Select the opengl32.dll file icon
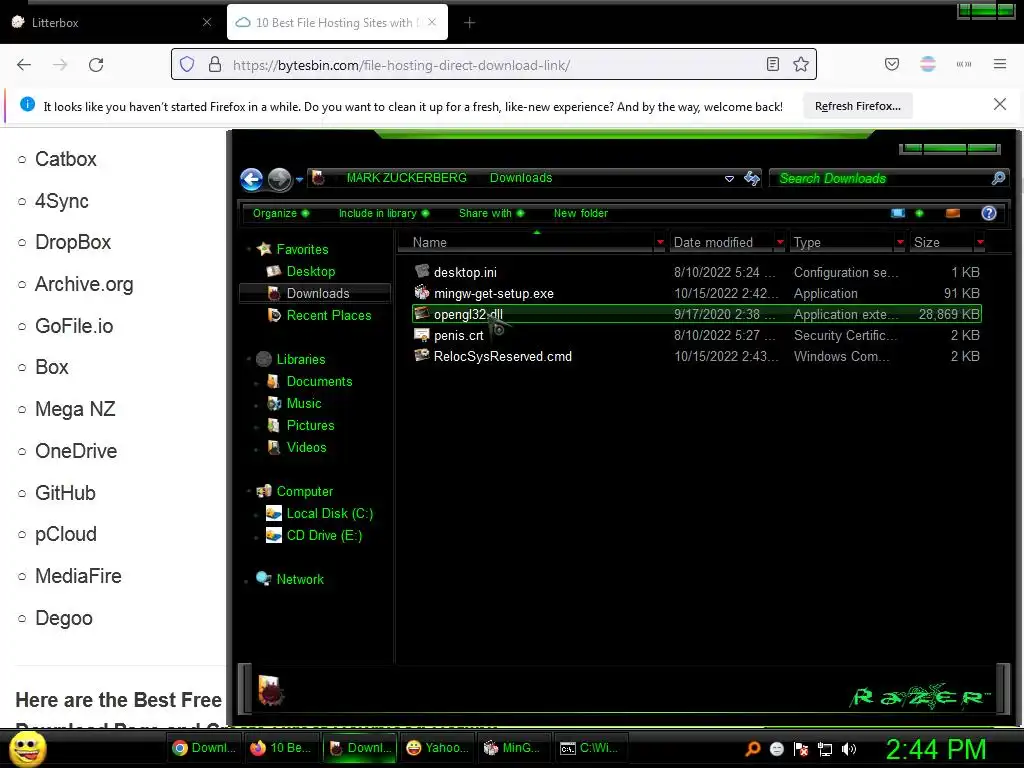 422,314
